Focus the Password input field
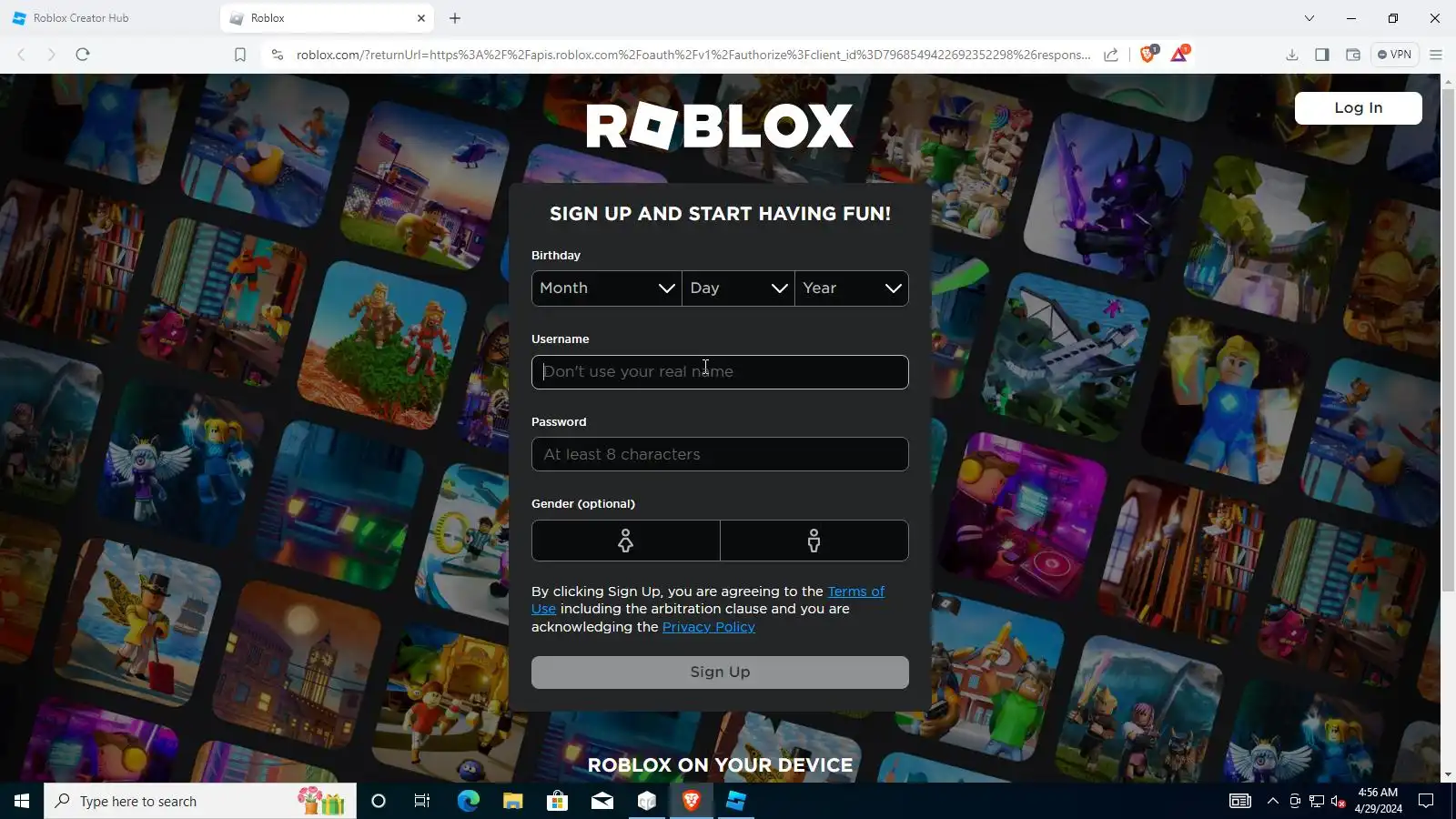Image resolution: width=1456 pixels, height=819 pixels. coord(720,454)
